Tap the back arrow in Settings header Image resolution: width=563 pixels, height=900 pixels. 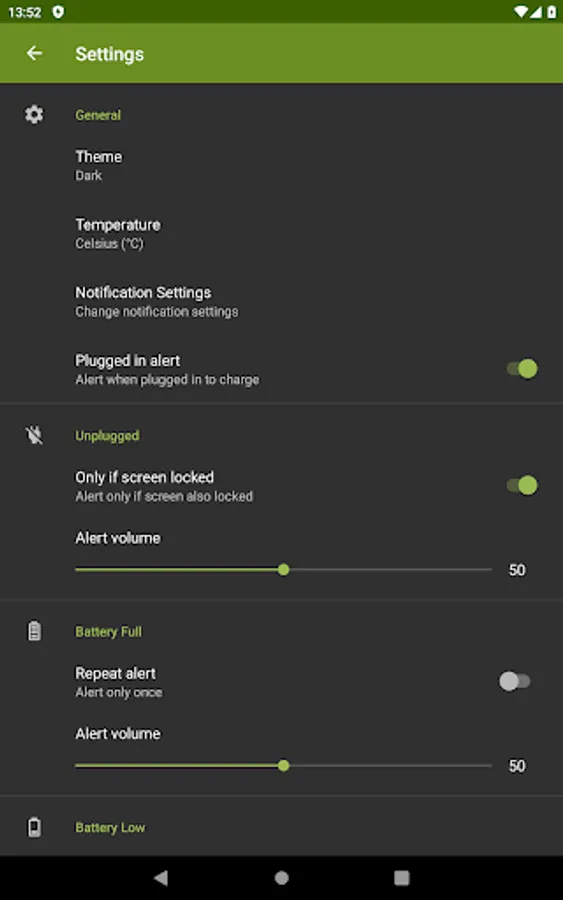[x=34, y=53]
